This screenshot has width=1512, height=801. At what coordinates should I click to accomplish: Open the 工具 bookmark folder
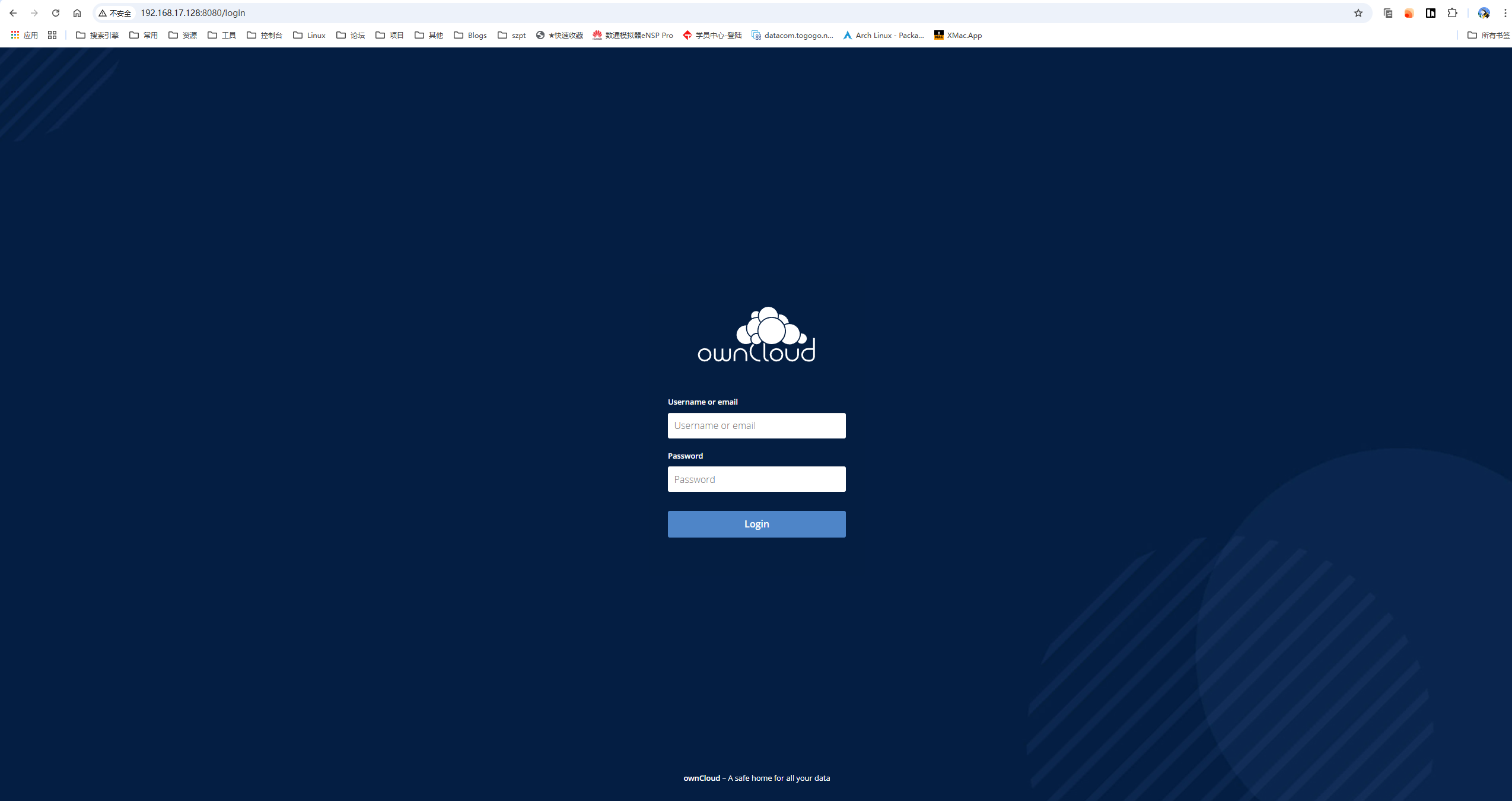(222, 35)
